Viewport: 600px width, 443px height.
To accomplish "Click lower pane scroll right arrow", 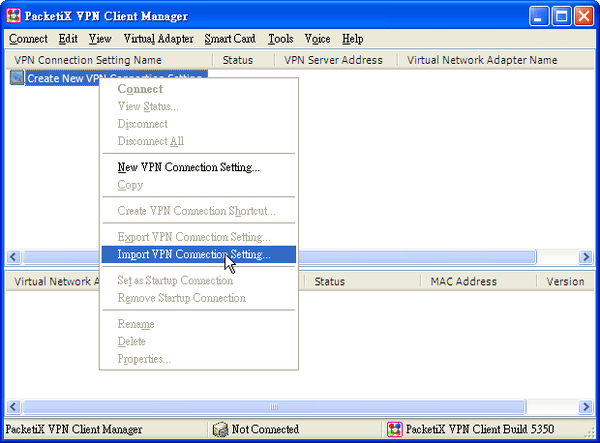I will [x=586, y=406].
